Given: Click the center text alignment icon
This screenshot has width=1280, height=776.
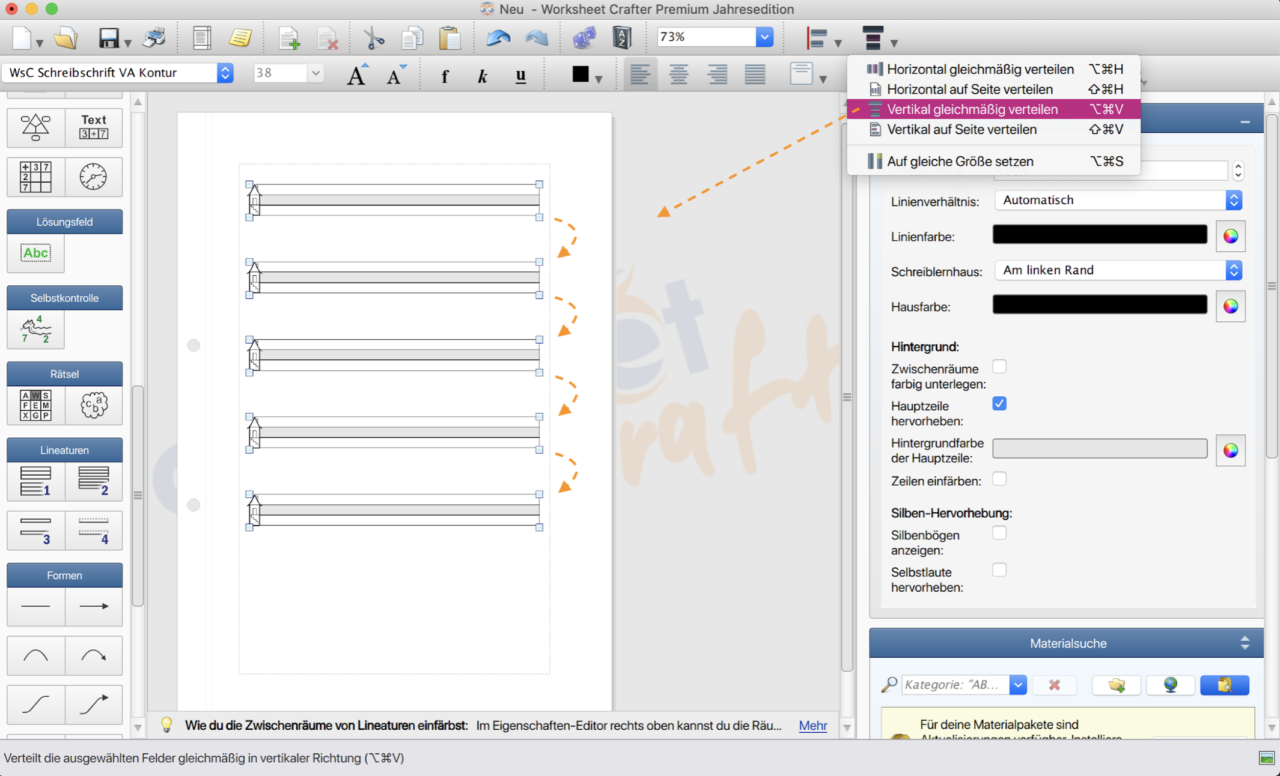Looking at the screenshot, I should pos(679,74).
